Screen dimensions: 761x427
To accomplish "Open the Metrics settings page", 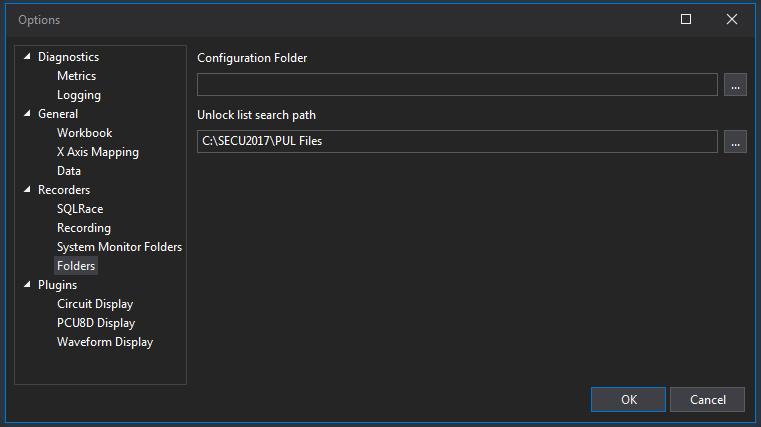I will pos(77,76).
